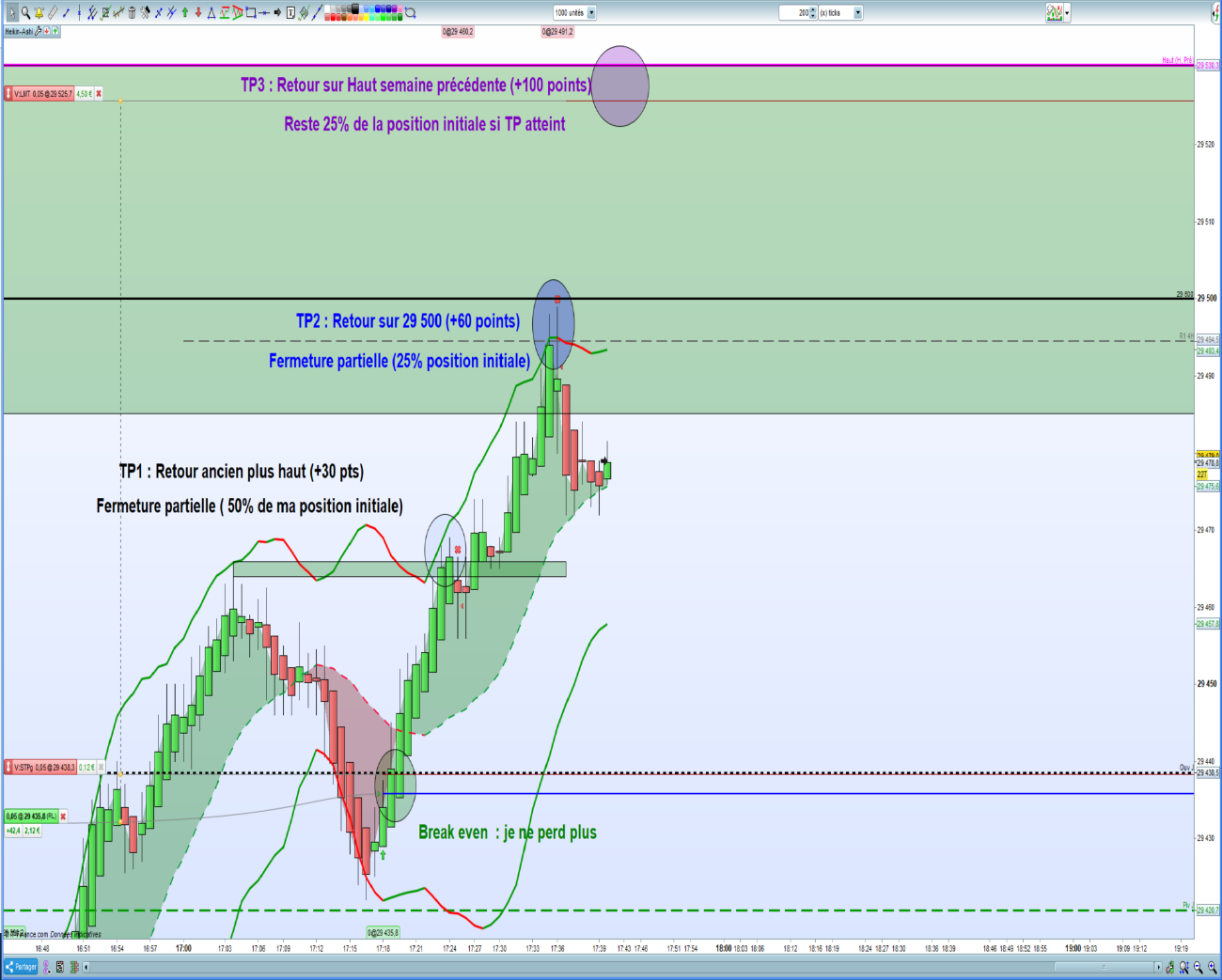Click the 29 500 price axis label
1222x980 pixels.
click(x=1207, y=298)
